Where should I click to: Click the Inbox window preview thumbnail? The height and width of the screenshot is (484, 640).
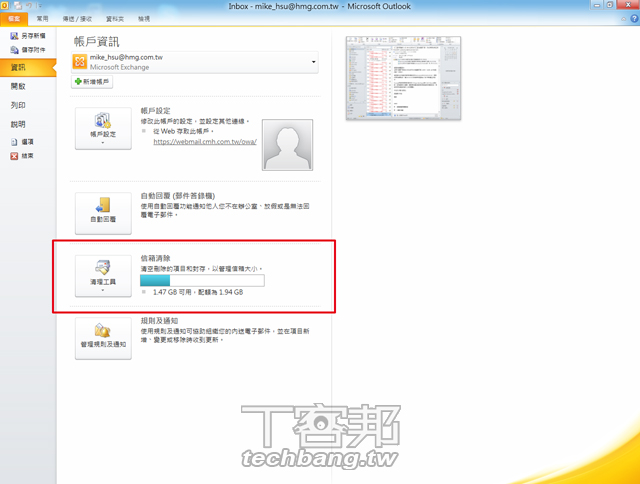[403, 78]
